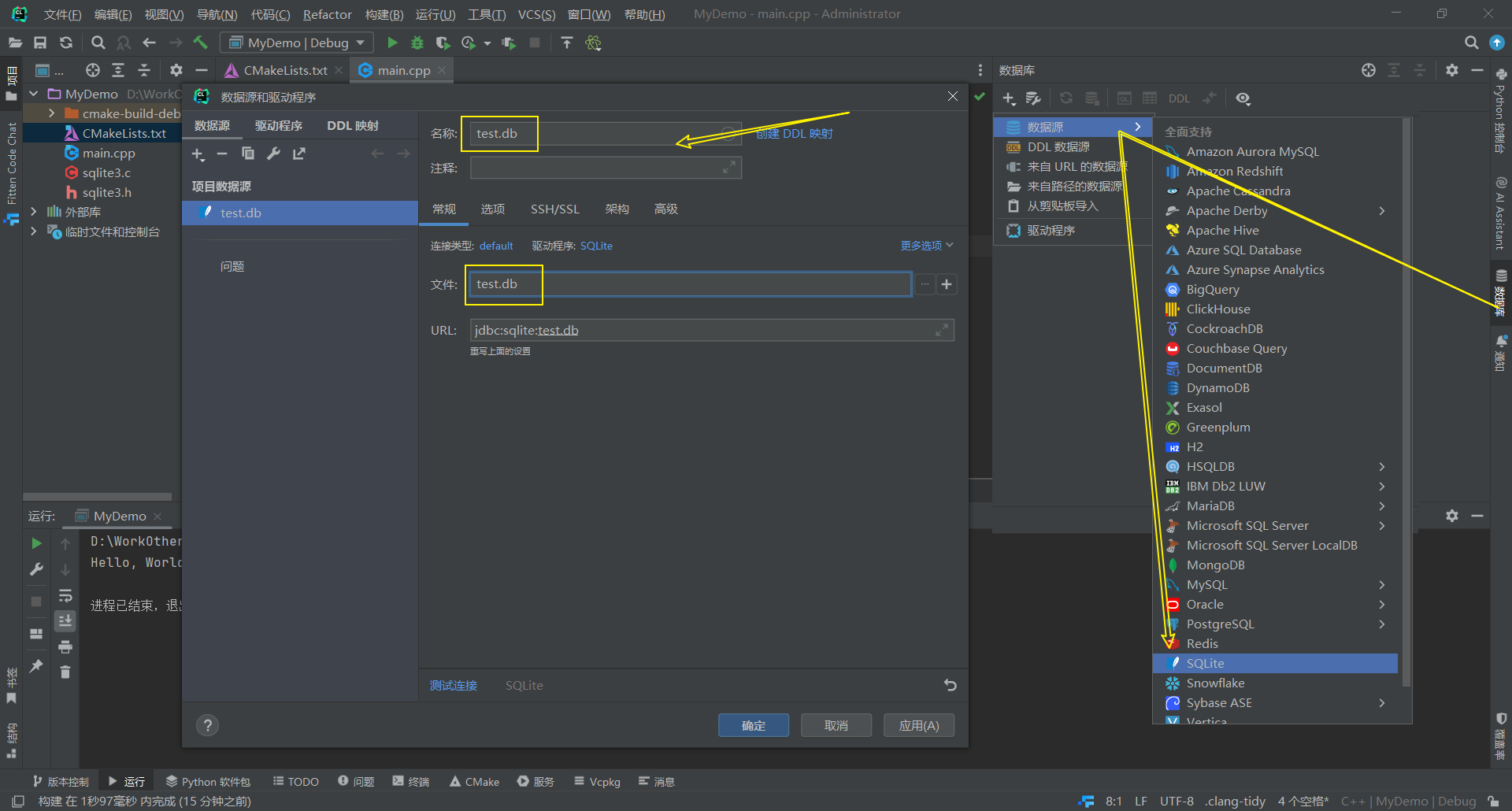1512x811 pixels.
Task: Open the MyDemo | Debug configuration dropdown
Action: click(x=297, y=43)
